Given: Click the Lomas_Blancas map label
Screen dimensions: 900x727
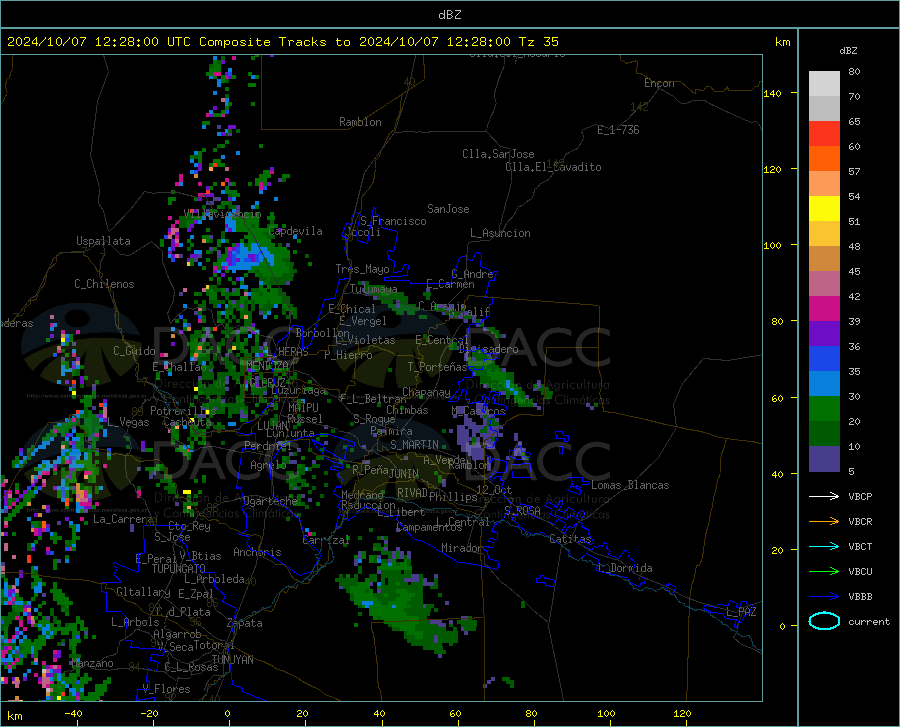Looking at the screenshot, I should pos(630,485).
